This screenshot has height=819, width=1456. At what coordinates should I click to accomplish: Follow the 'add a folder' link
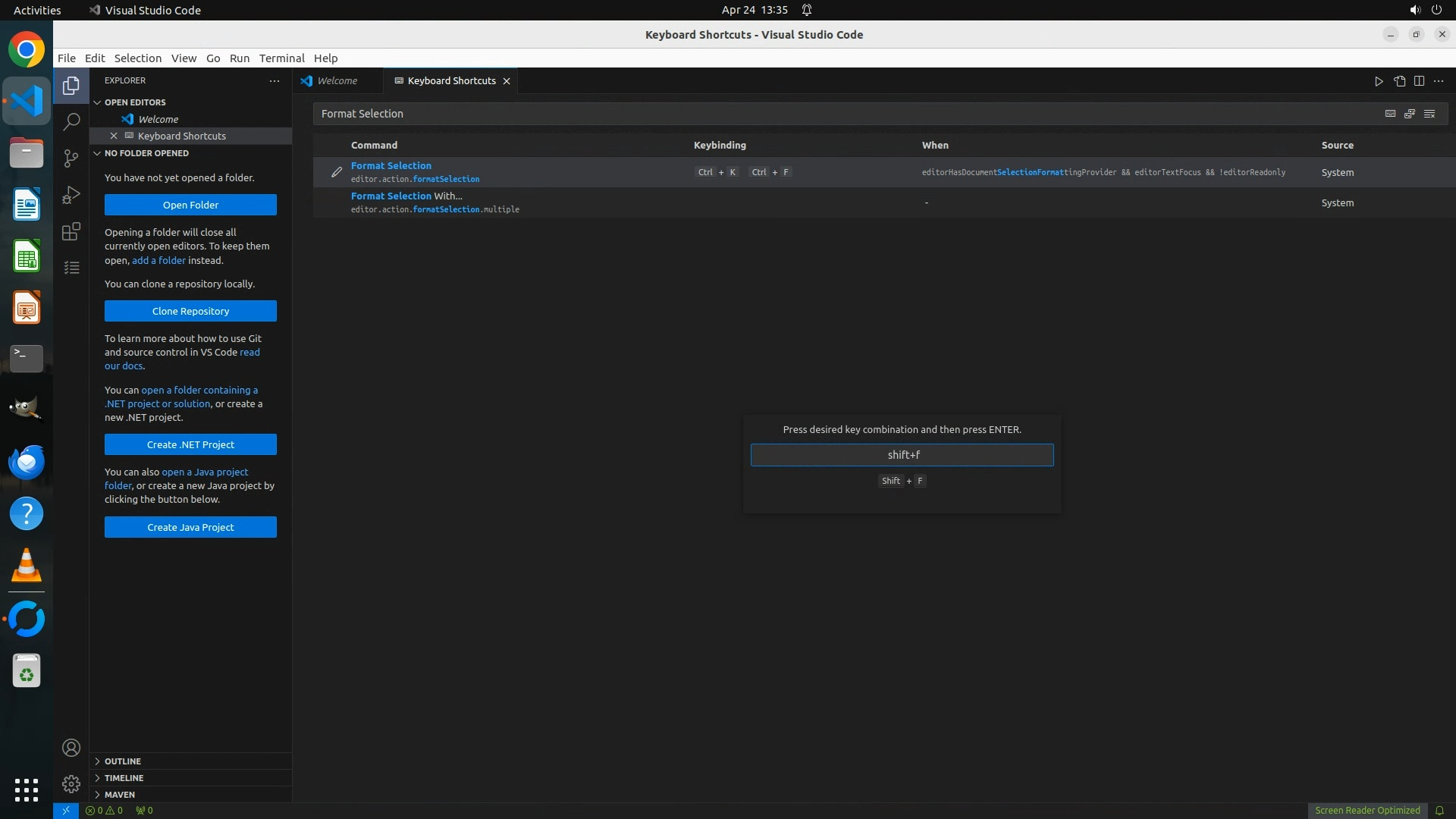coord(158,260)
